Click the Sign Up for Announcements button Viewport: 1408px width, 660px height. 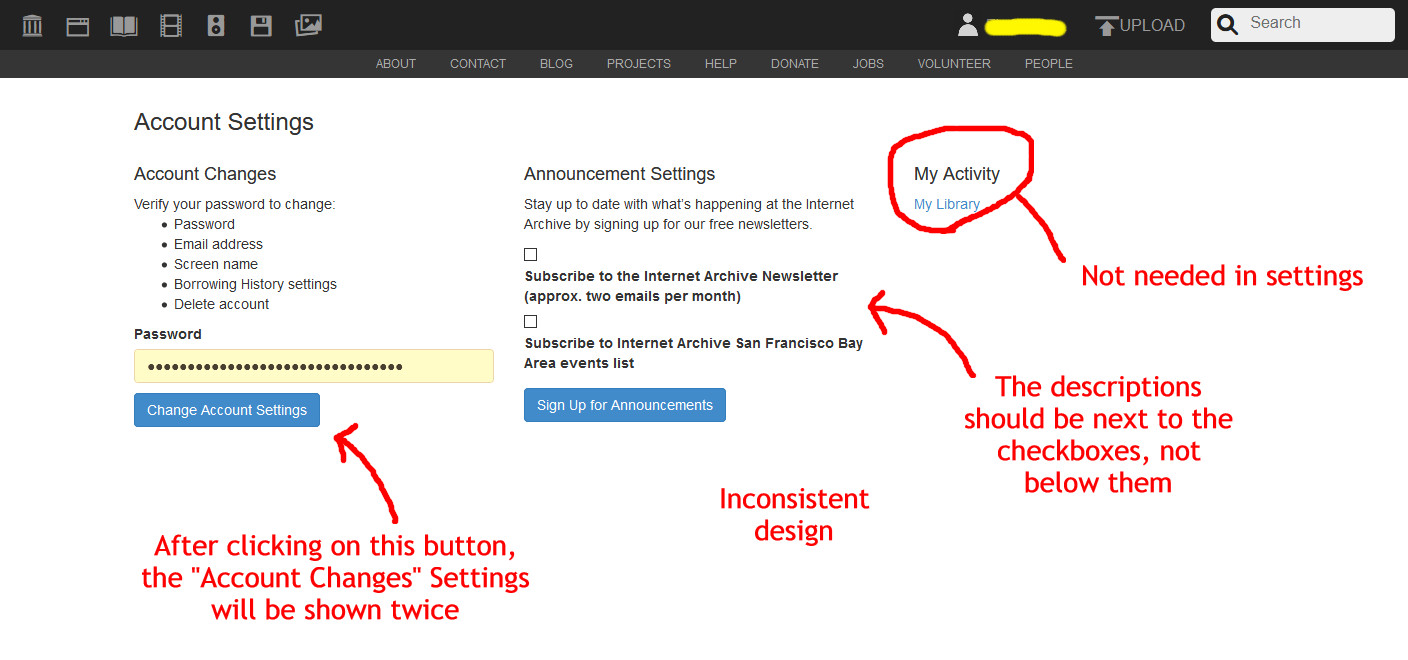coord(625,405)
